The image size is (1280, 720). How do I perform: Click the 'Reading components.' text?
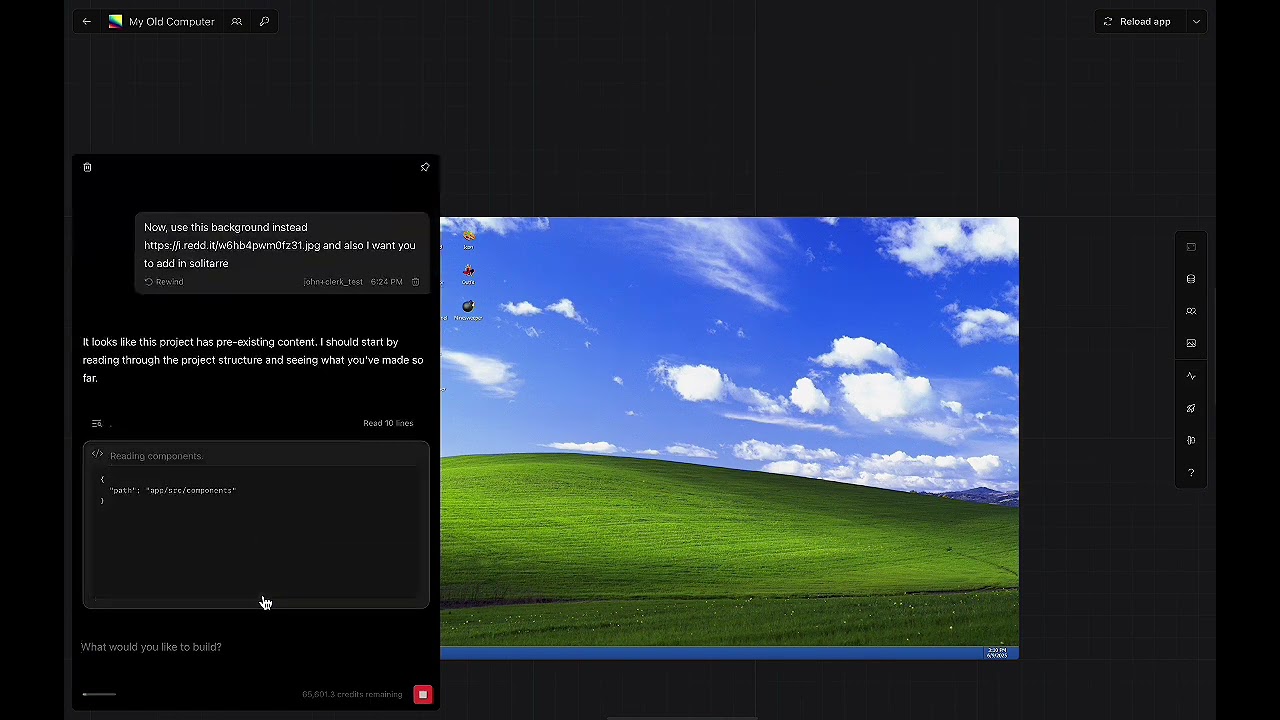point(156,456)
